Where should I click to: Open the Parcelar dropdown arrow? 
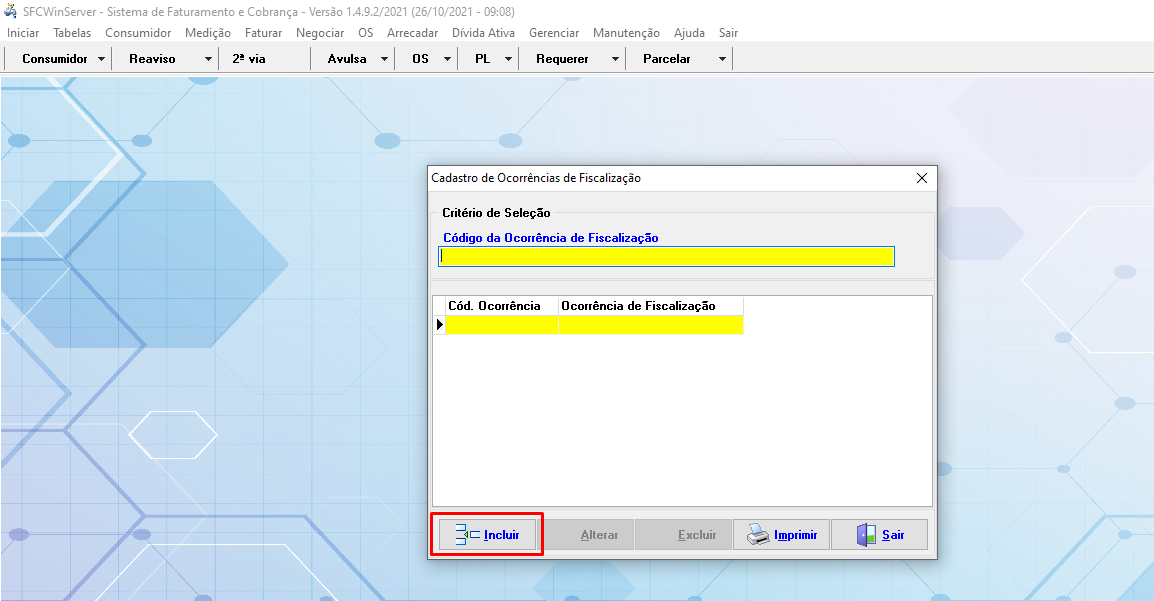[x=722, y=59]
